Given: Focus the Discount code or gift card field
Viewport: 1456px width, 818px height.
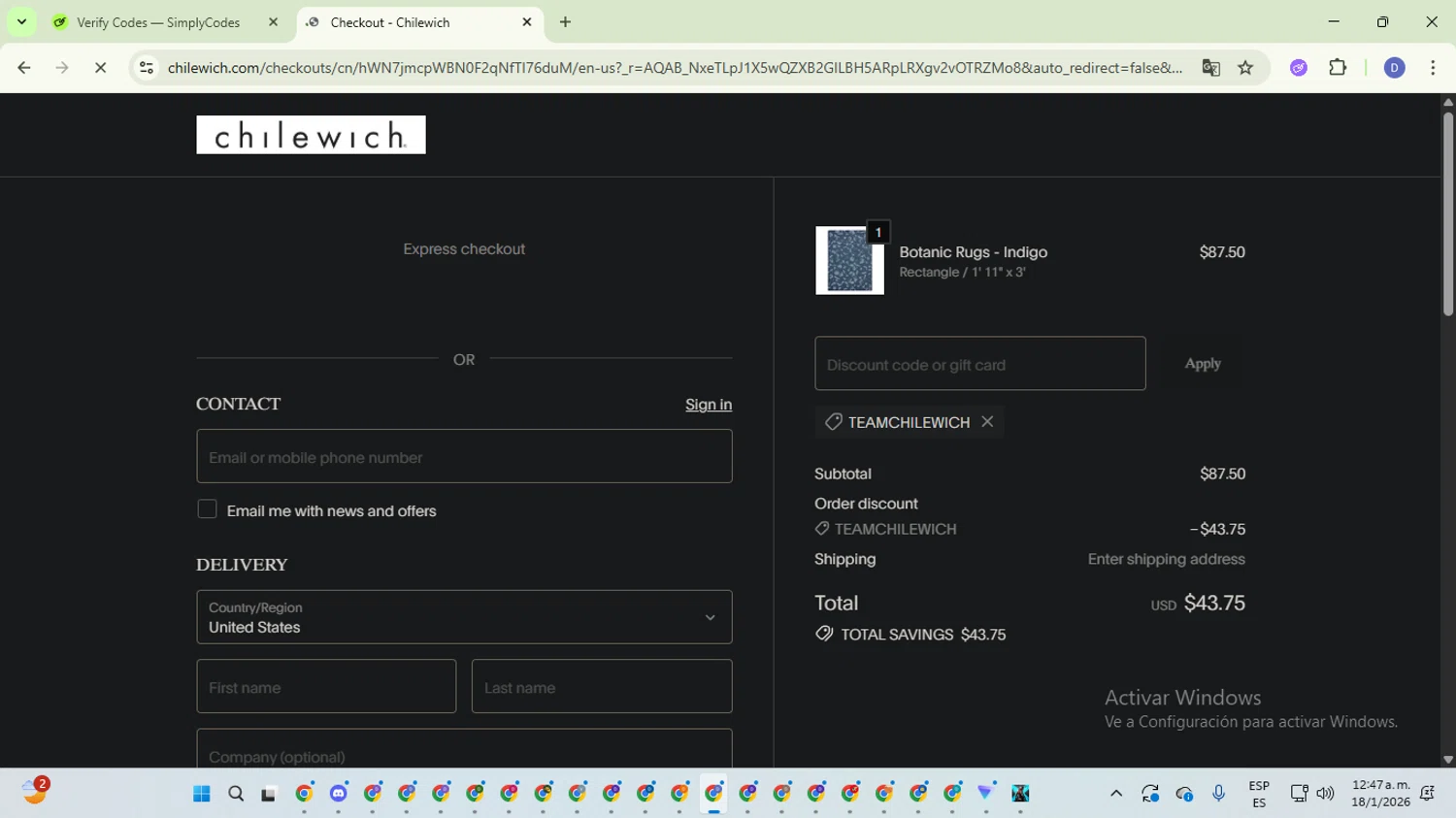Looking at the screenshot, I should [980, 364].
